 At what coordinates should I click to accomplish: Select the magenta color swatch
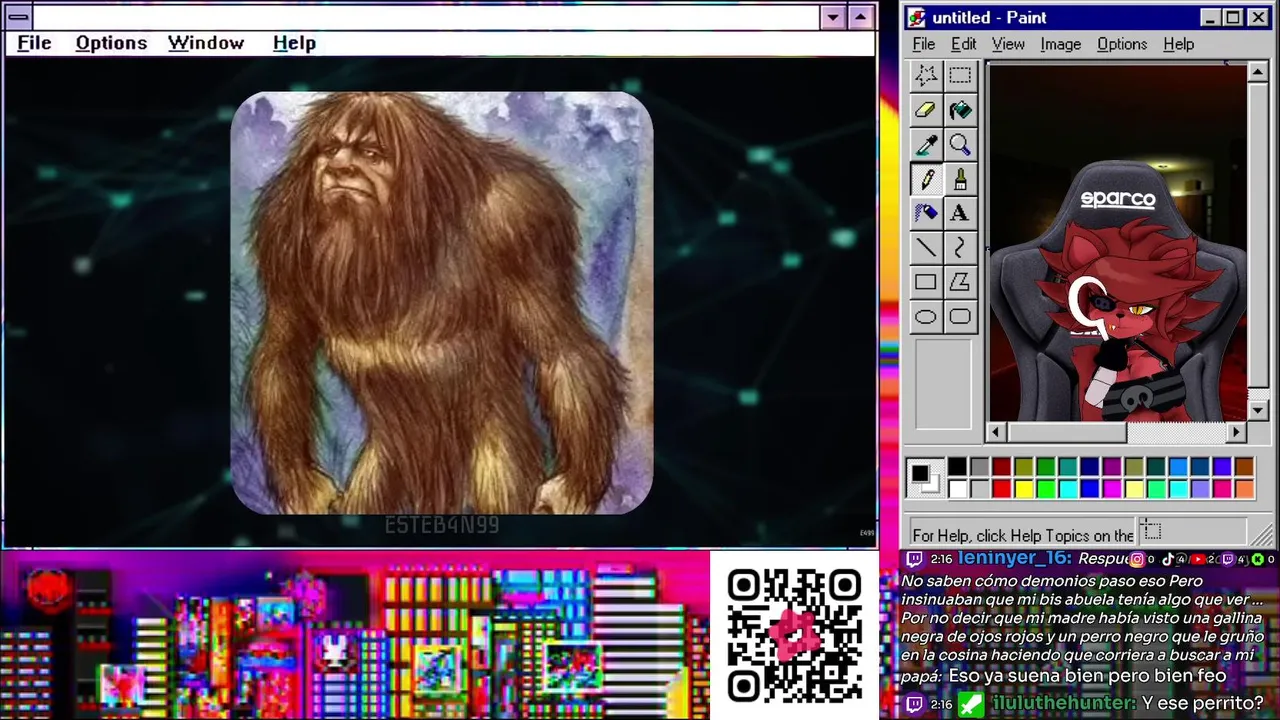tap(1111, 489)
